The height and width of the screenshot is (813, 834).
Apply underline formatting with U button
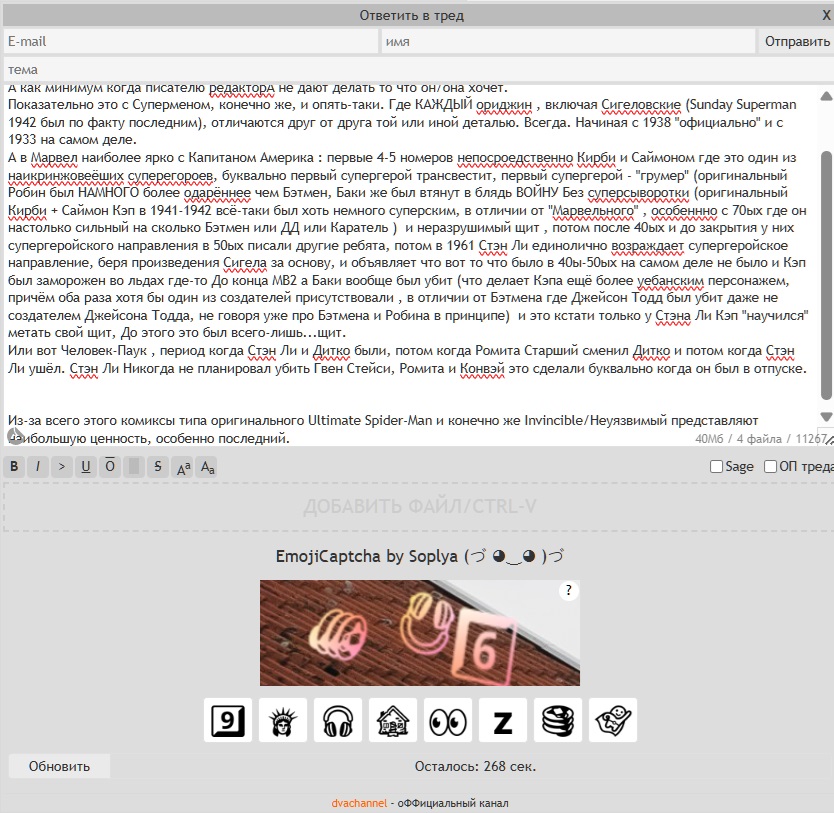pyautogui.click(x=86, y=467)
